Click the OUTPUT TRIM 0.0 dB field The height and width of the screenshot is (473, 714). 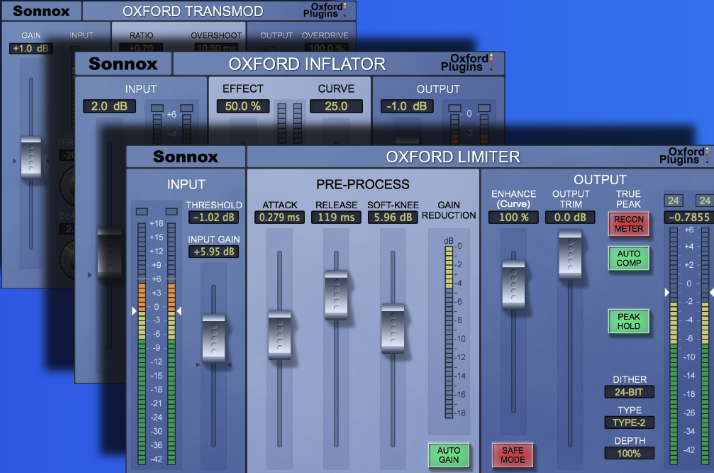(x=570, y=217)
